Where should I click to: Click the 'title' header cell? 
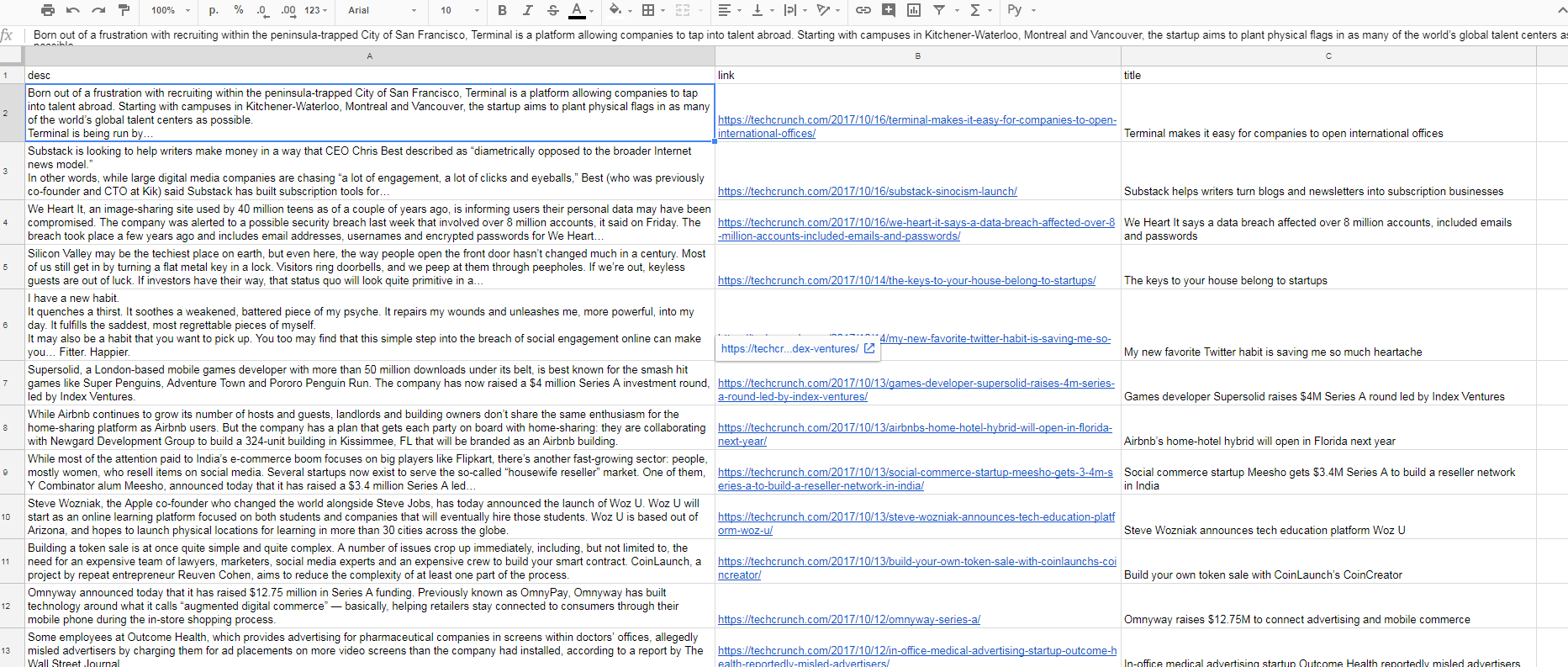click(x=1328, y=75)
